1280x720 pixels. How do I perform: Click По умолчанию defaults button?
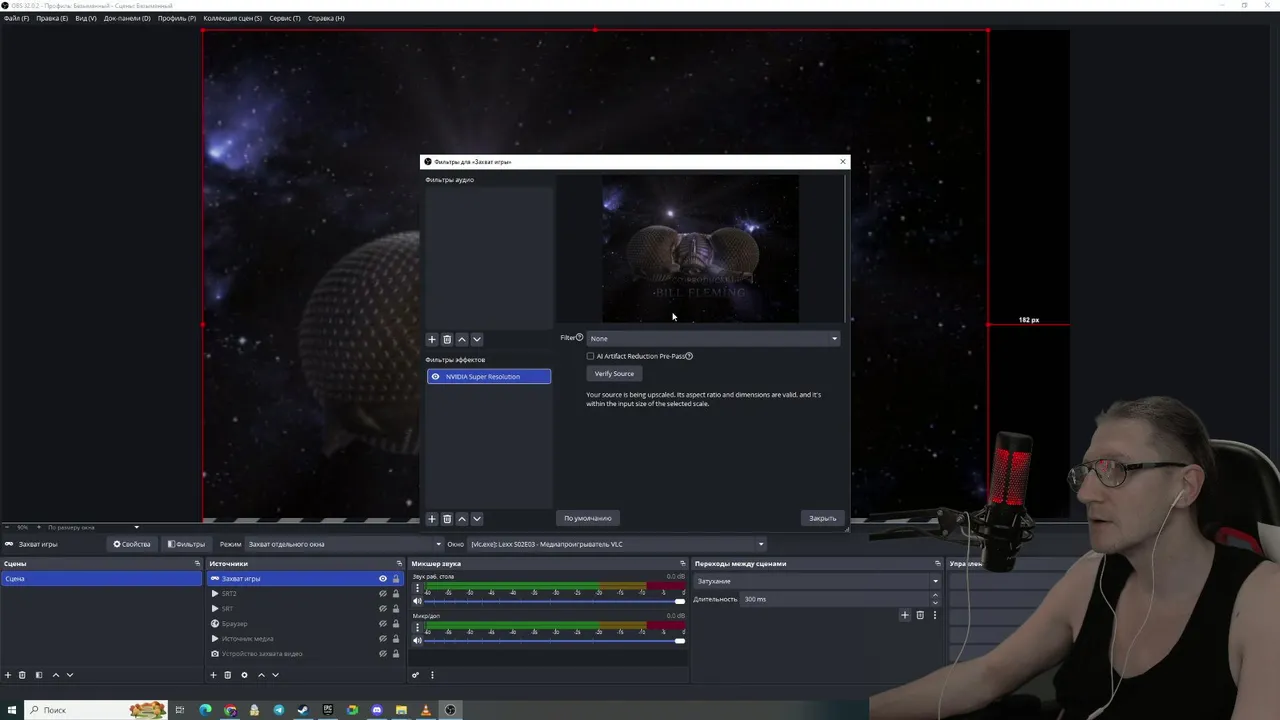point(588,518)
